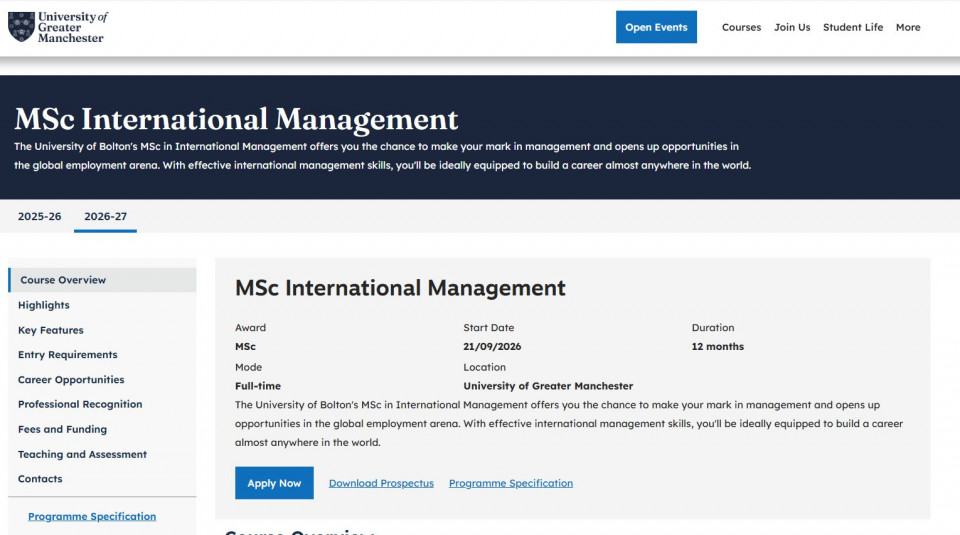The image size is (960, 535).
Task: Jump to Key Features section
Action: pos(51,330)
